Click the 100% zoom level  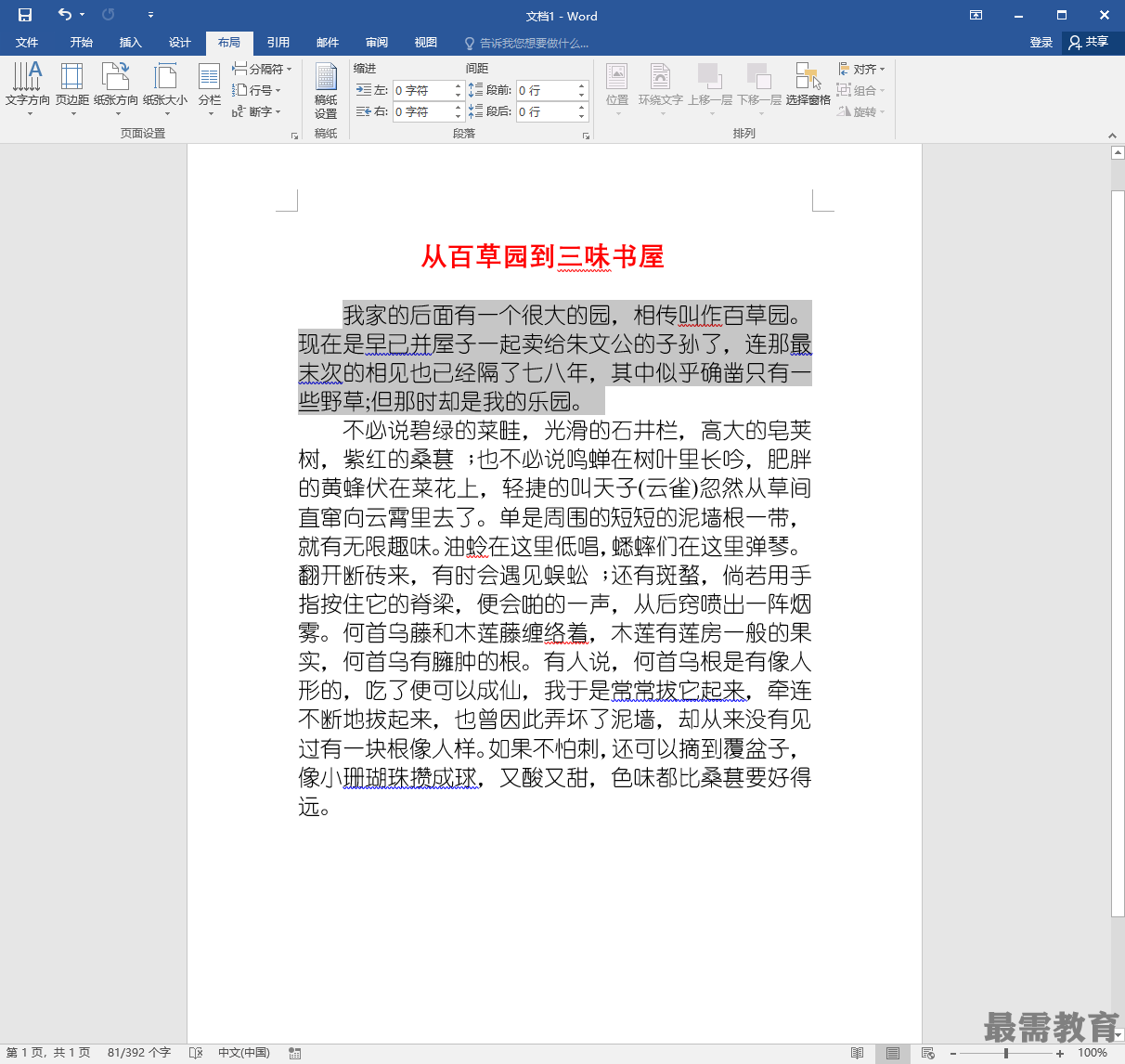[x=1093, y=1053]
